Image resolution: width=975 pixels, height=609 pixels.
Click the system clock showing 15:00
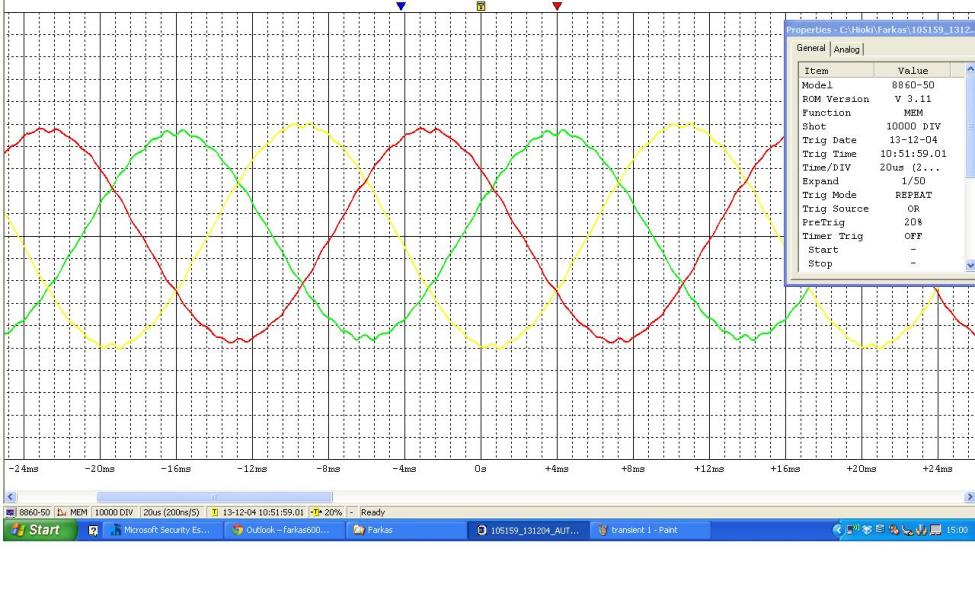[x=957, y=530]
